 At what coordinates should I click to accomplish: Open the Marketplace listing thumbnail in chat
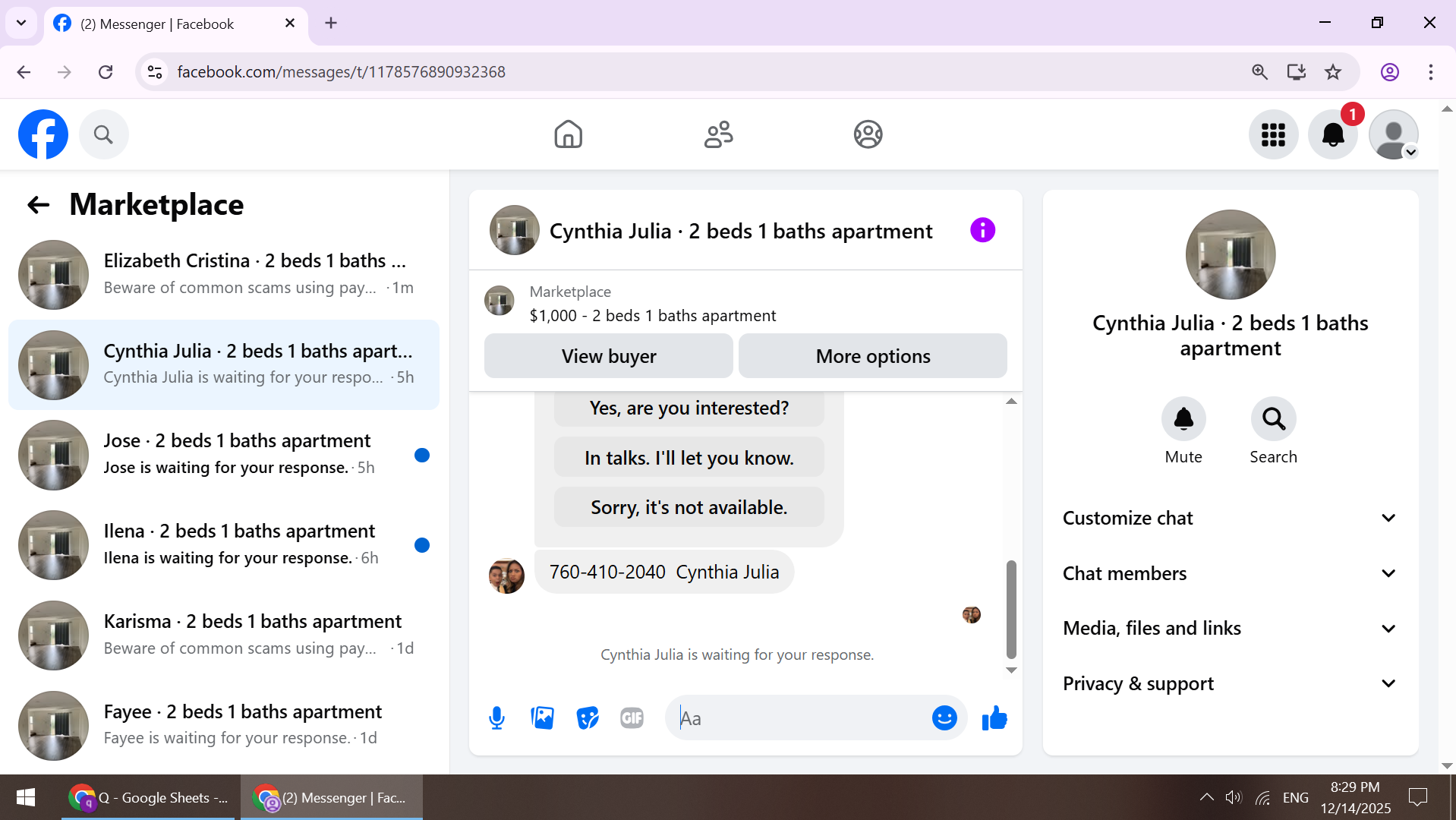tap(500, 301)
